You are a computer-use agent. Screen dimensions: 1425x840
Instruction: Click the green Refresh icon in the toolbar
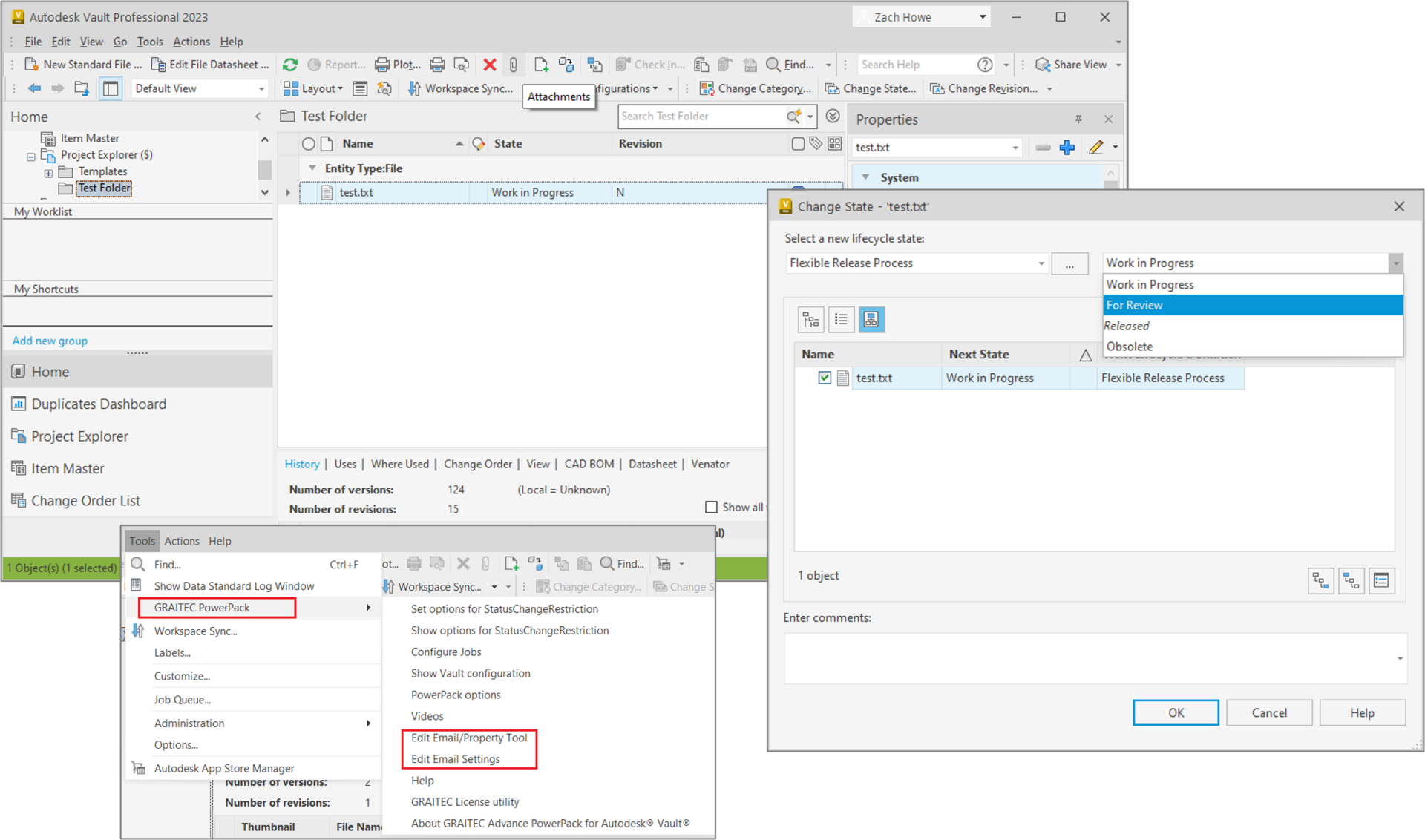pyautogui.click(x=290, y=65)
